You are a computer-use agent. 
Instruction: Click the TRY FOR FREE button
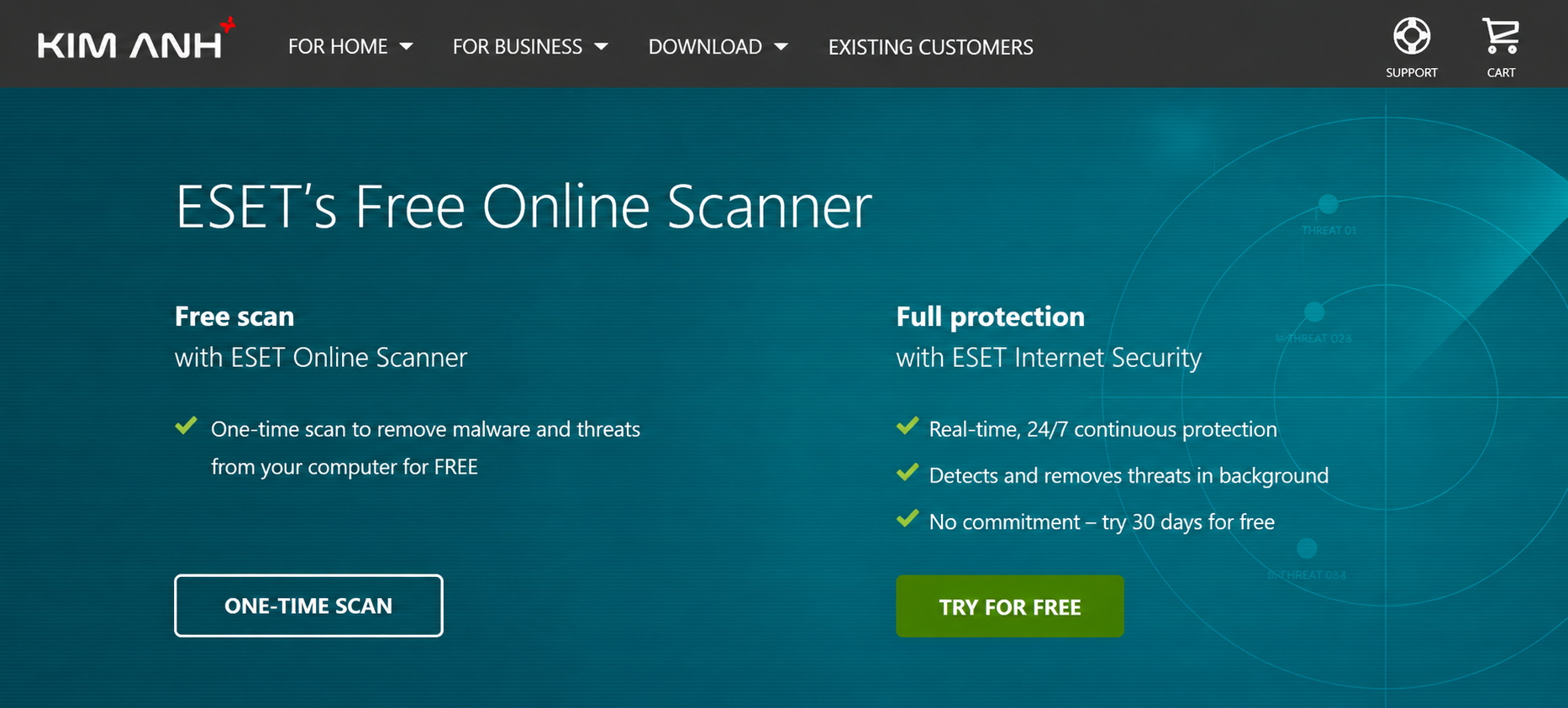[x=1009, y=606]
